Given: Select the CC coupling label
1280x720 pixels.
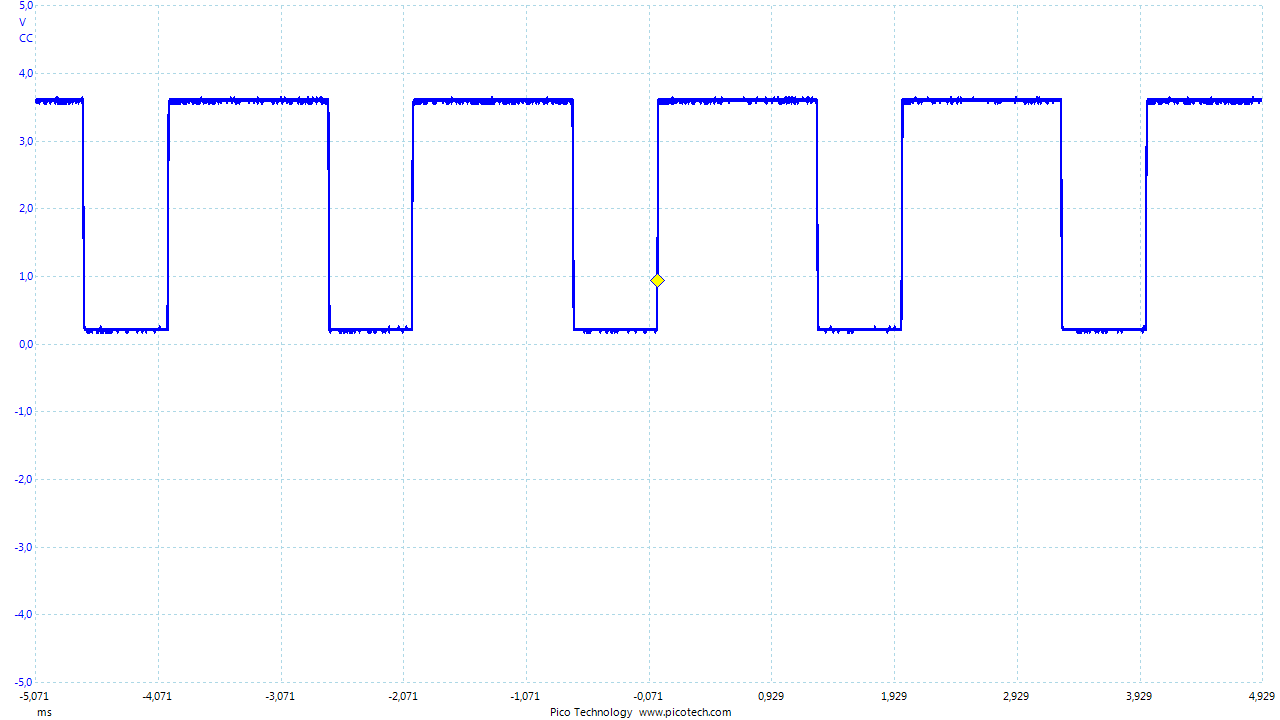Looking at the screenshot, I should pyautogui.click(x=26, y=38).
